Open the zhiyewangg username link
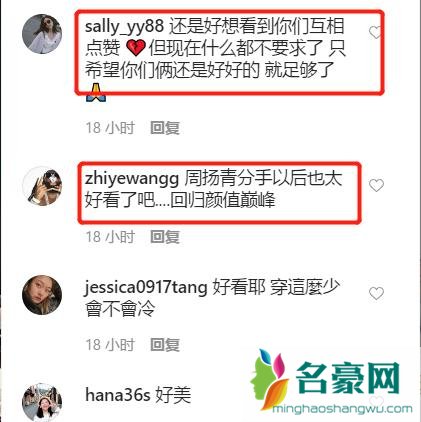This screenshot has height=422, width=421. (x=132, y=180)
